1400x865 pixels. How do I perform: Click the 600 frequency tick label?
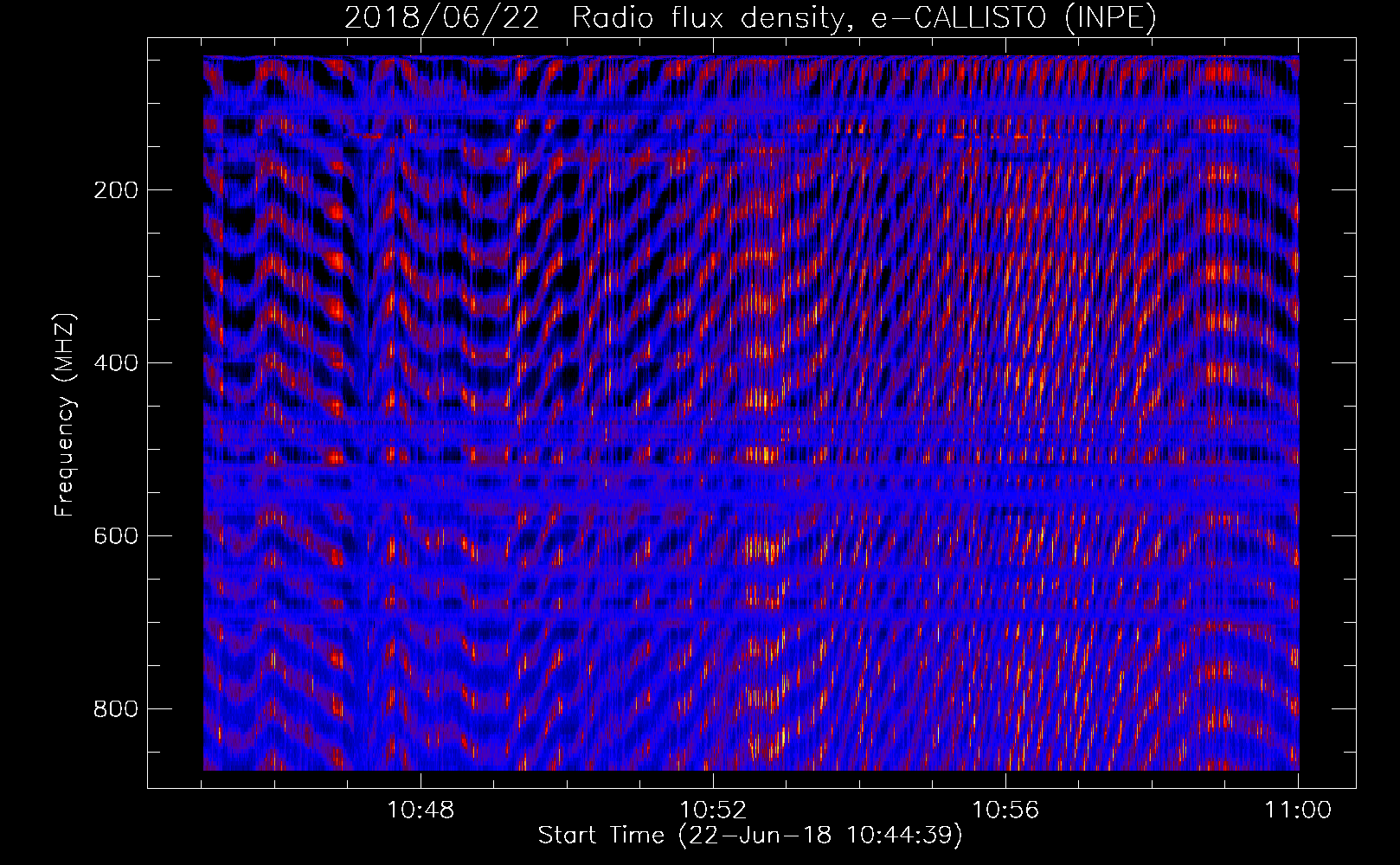click(116, 536)
